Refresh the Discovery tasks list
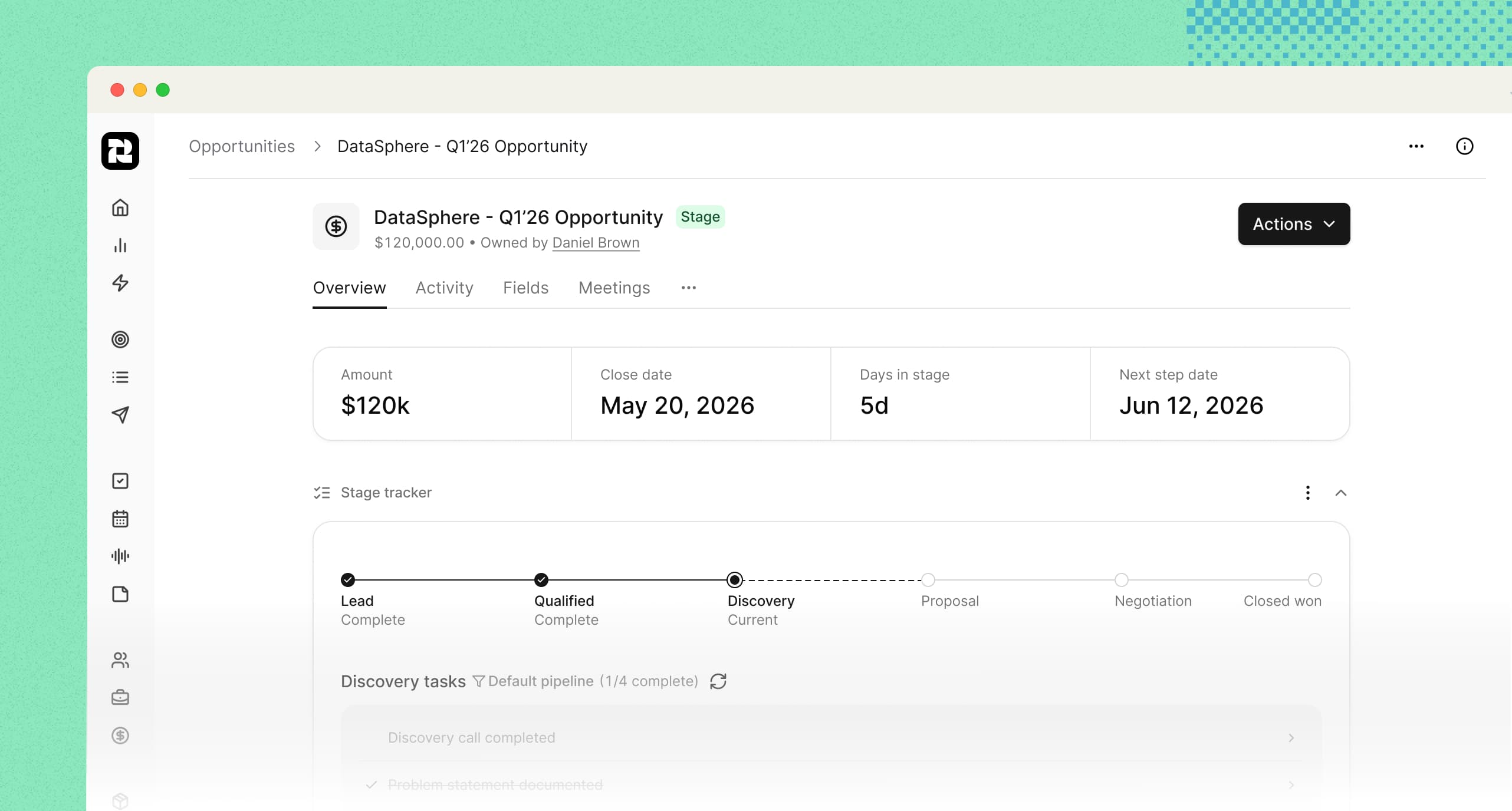The width and height of the screenshot is (1512, 811). click(x=718, y=681)
